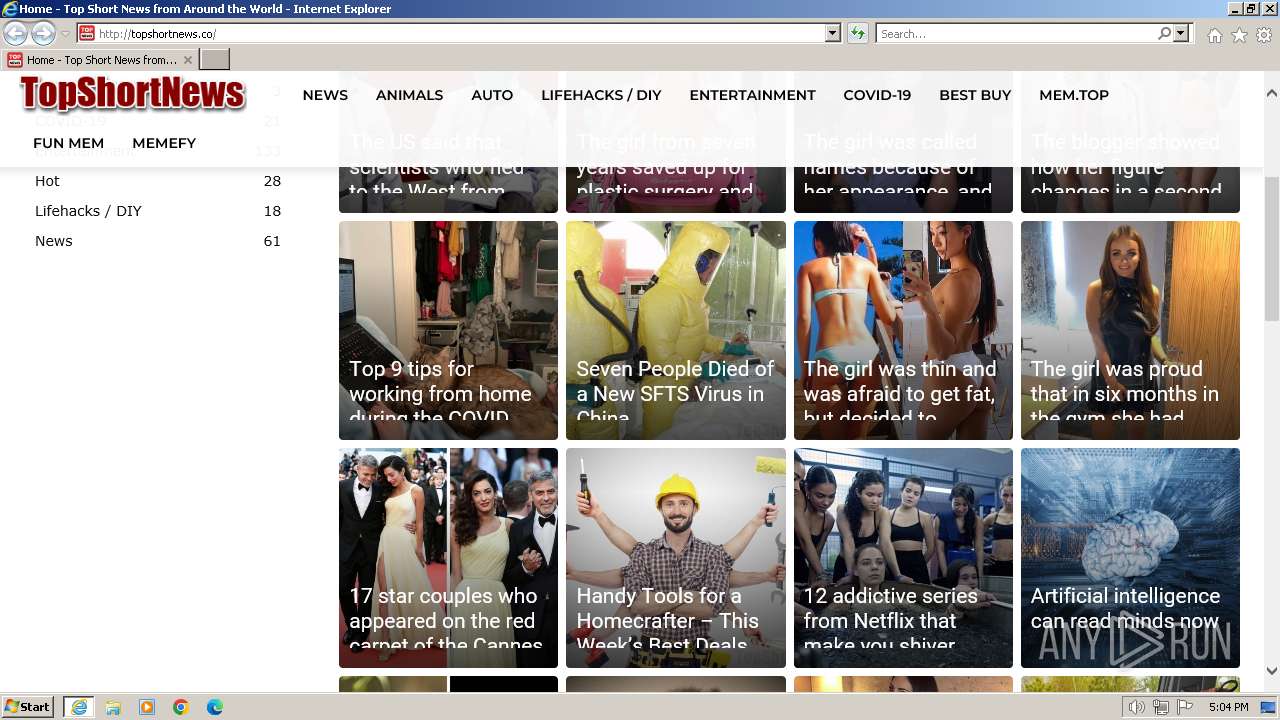The height and width of the screenshot is (720, 1280).
Task: Select the Lifehacks / DIY sidebar category
Action: pyautogui.click(x=88, y=211)
